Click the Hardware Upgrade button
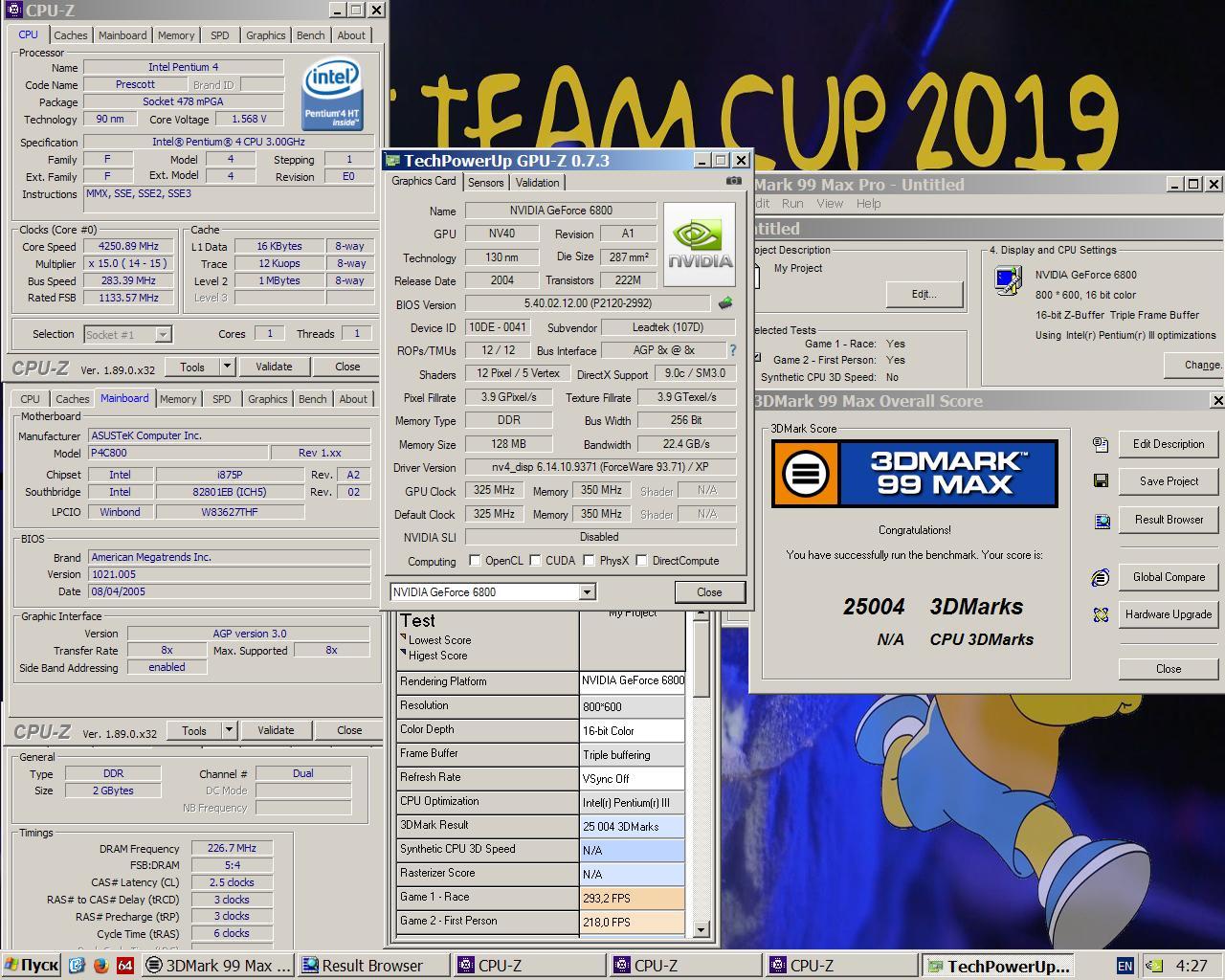 (1169, 614)
